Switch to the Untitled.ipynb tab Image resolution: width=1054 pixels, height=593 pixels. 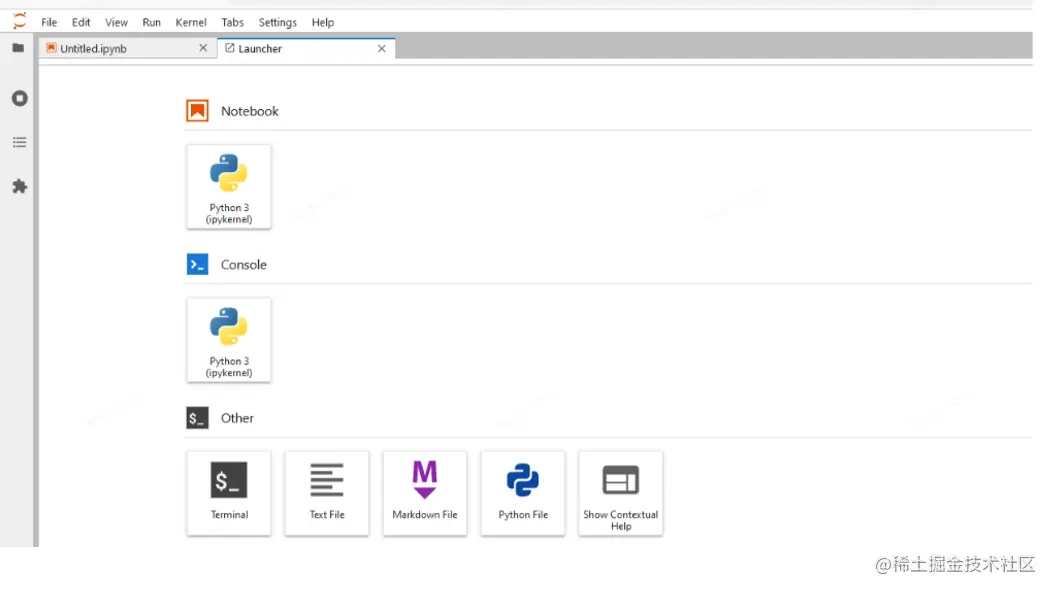(128, 48)
